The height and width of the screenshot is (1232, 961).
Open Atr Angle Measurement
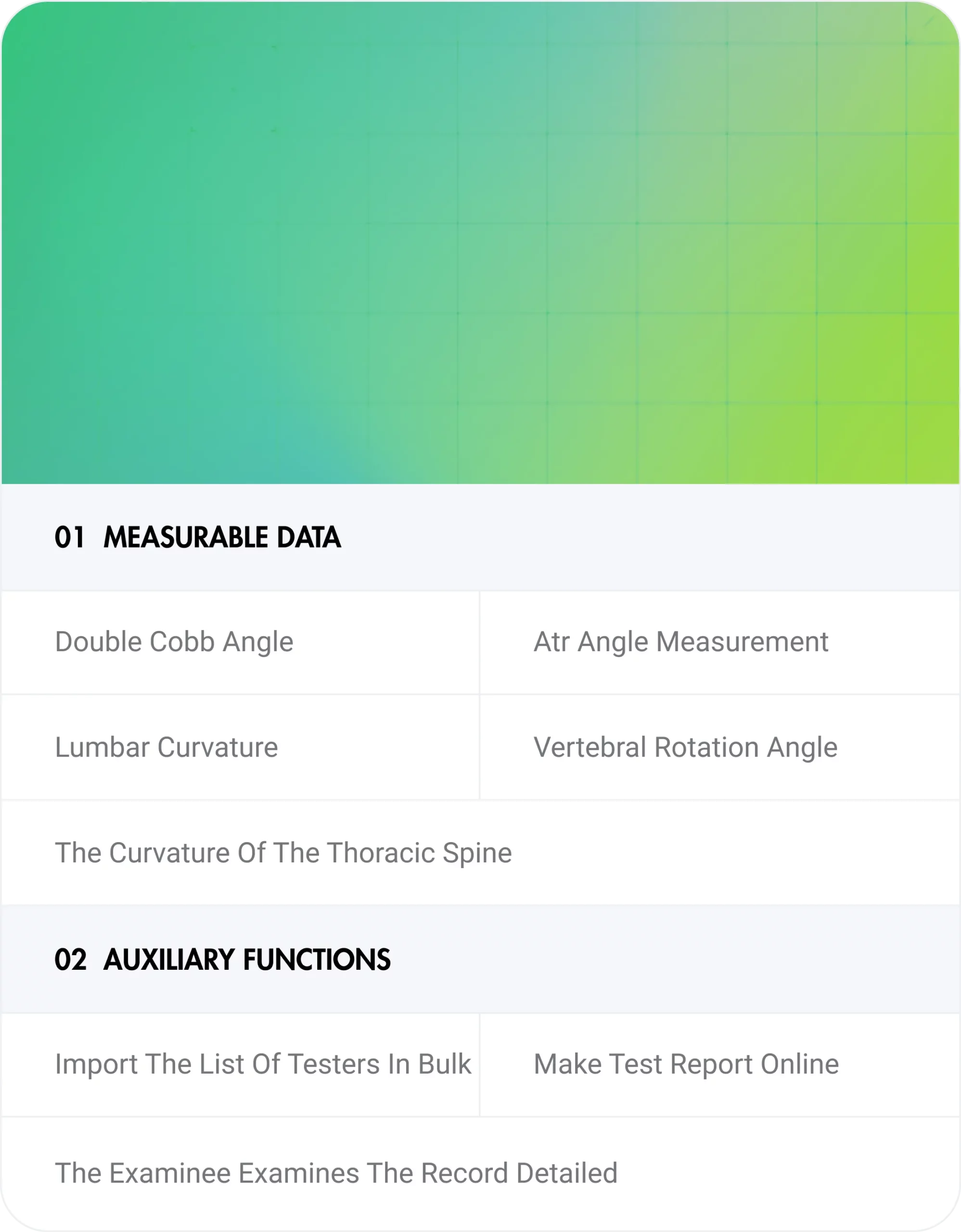(x=681, y=642)
